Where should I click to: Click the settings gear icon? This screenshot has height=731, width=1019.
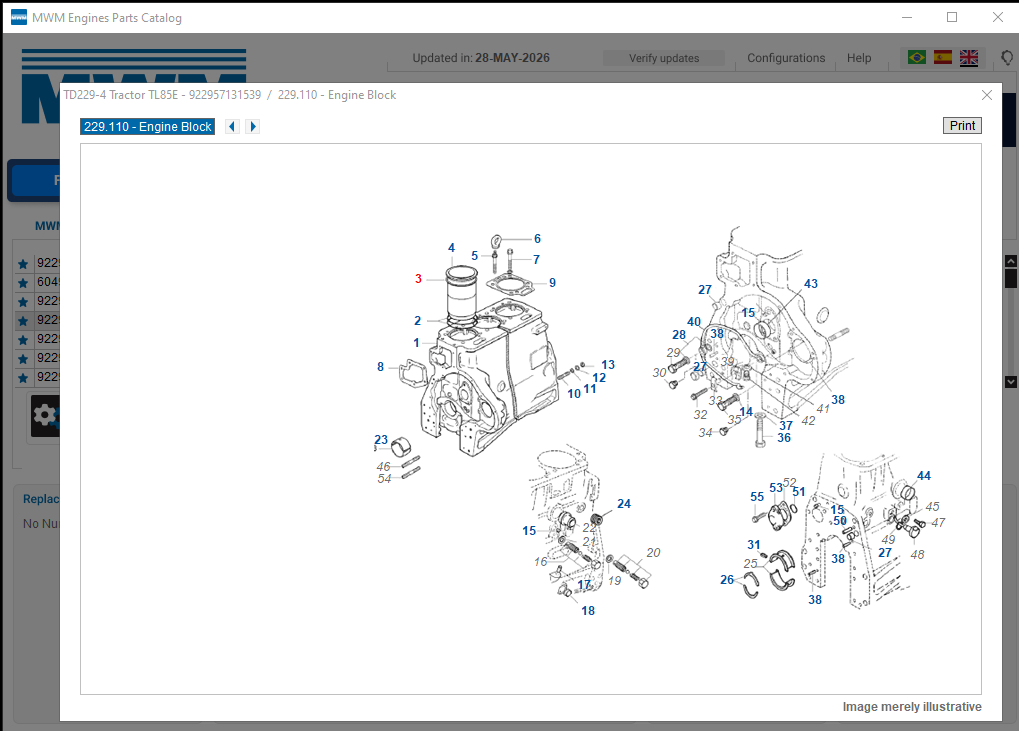45,415
